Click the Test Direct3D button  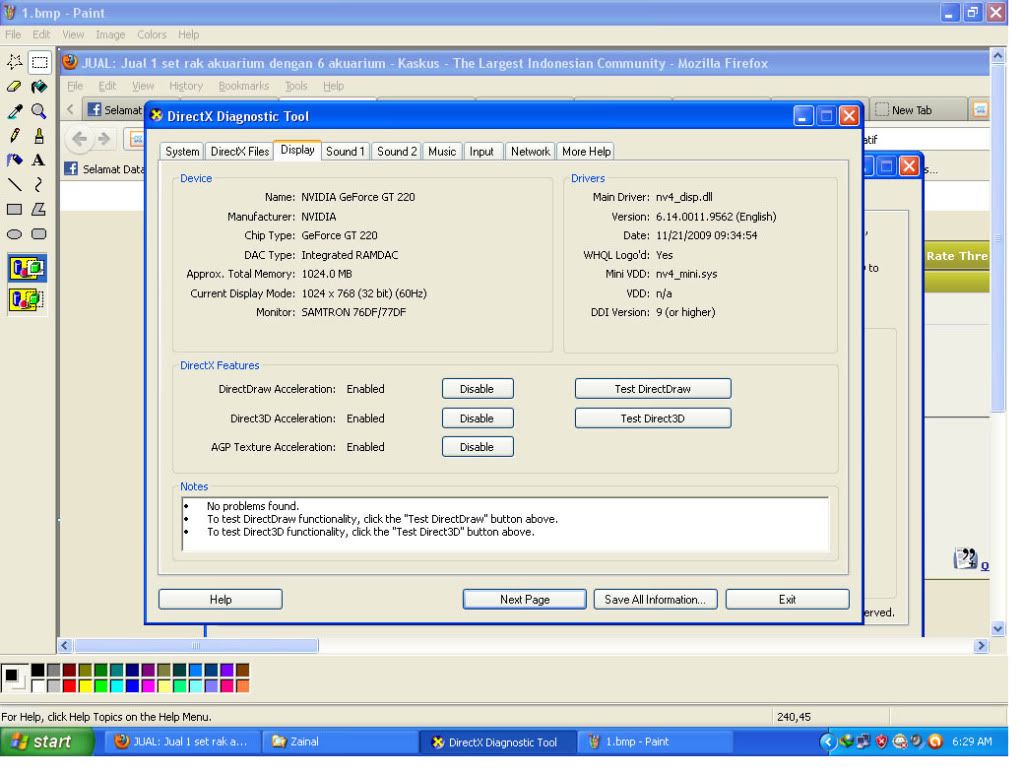pyautogui.click(x=652, y=418)
